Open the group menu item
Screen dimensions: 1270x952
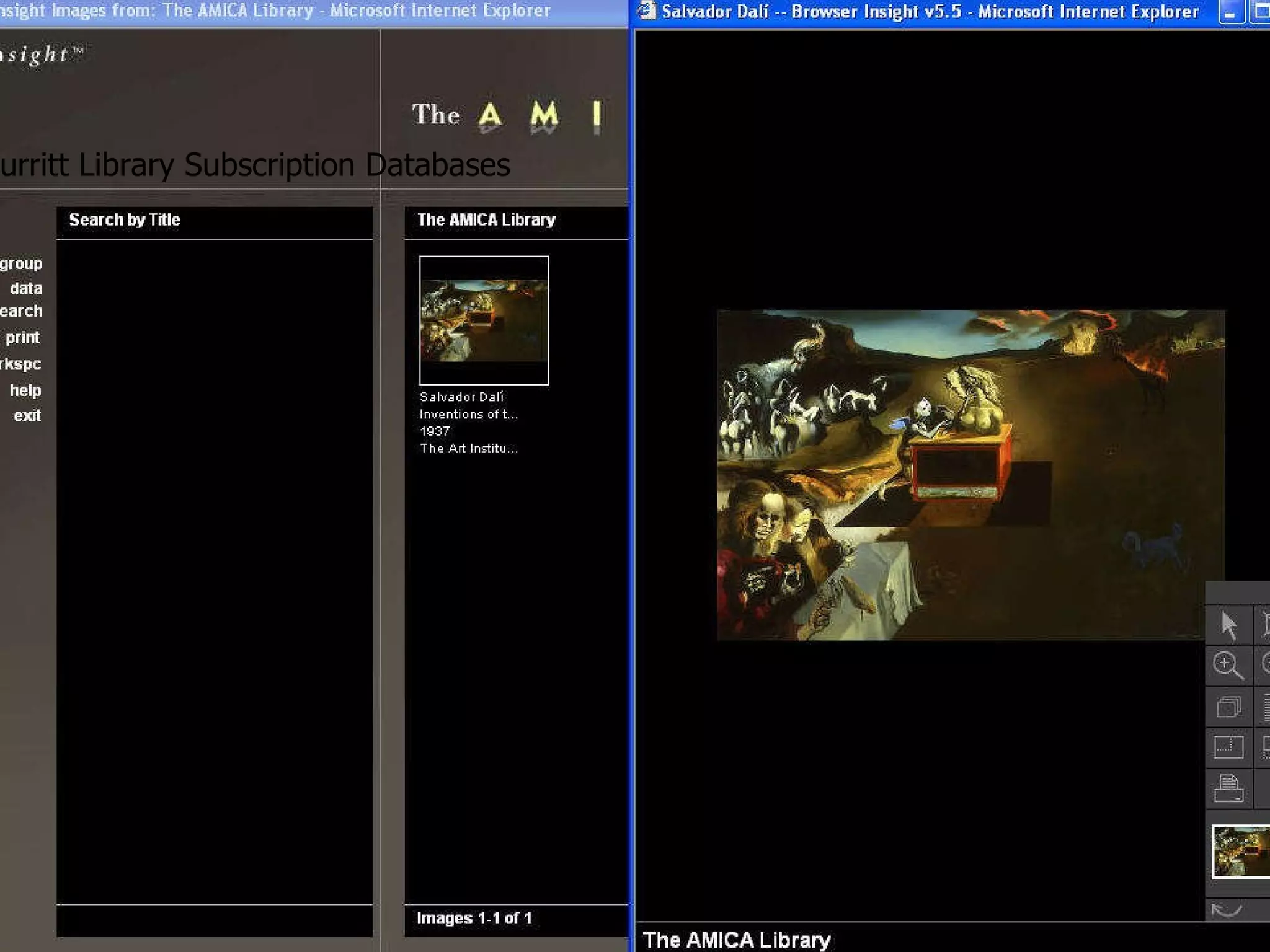pos(21,263)
